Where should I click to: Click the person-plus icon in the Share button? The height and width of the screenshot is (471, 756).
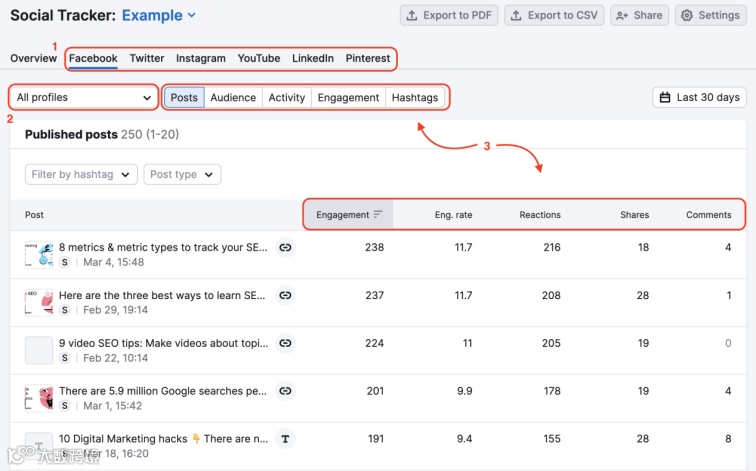[x=622, y=15]
